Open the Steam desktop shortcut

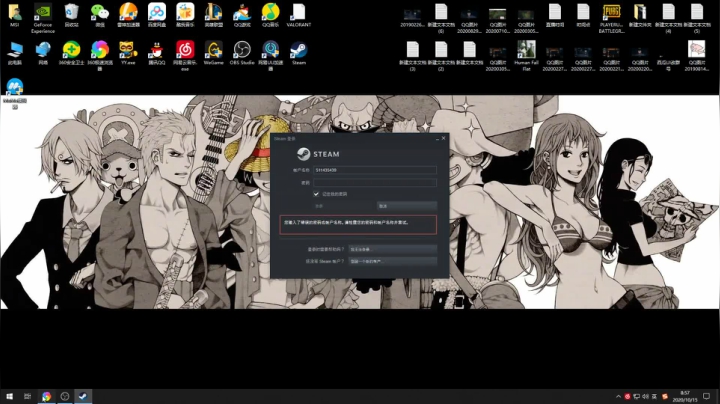click(299, 53)
